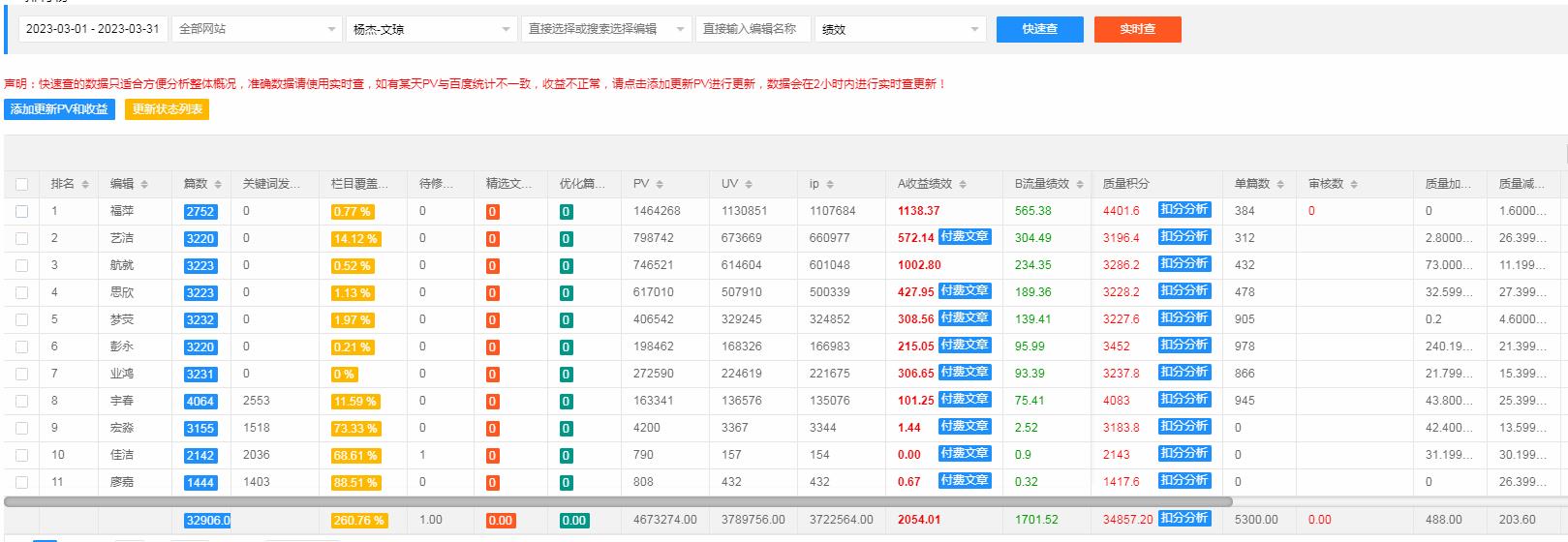Click A收益绩效 value 1138.37

pos(918,211)
